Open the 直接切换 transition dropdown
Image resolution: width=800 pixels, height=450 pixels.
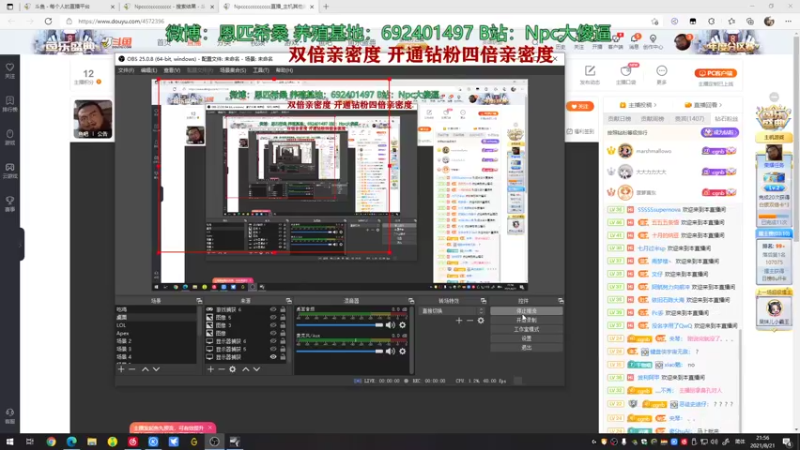pyautogui.click(x=452, y=311)
